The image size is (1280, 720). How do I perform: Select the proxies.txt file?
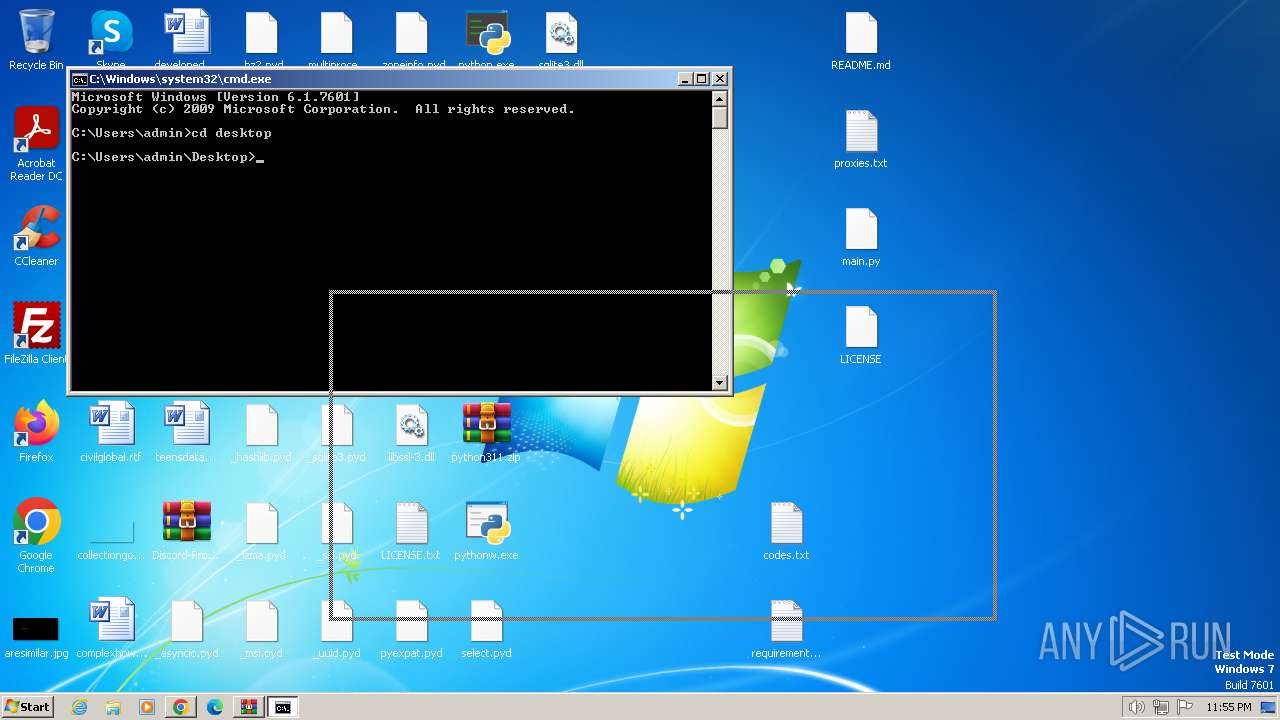point(861,138)
